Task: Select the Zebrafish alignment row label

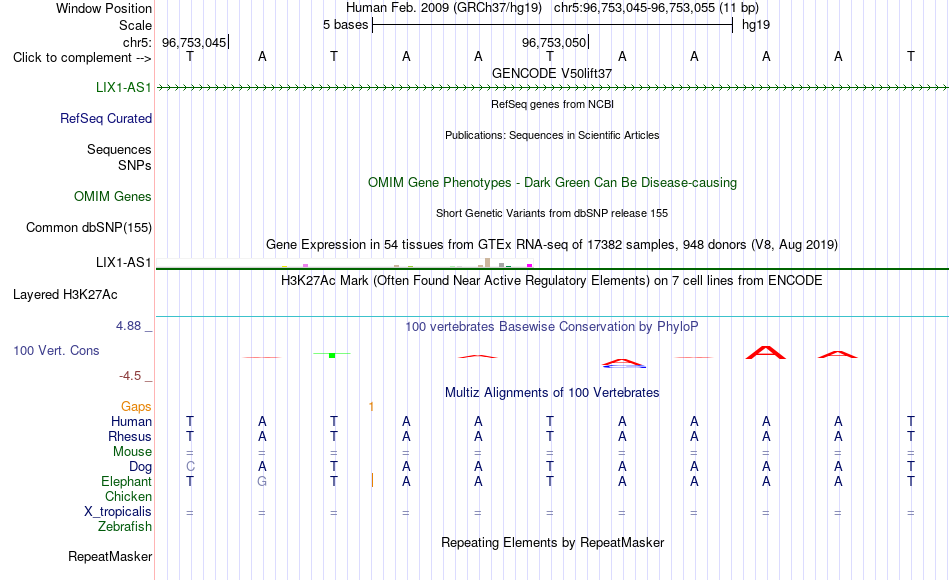Action: [x=125, y=527]
